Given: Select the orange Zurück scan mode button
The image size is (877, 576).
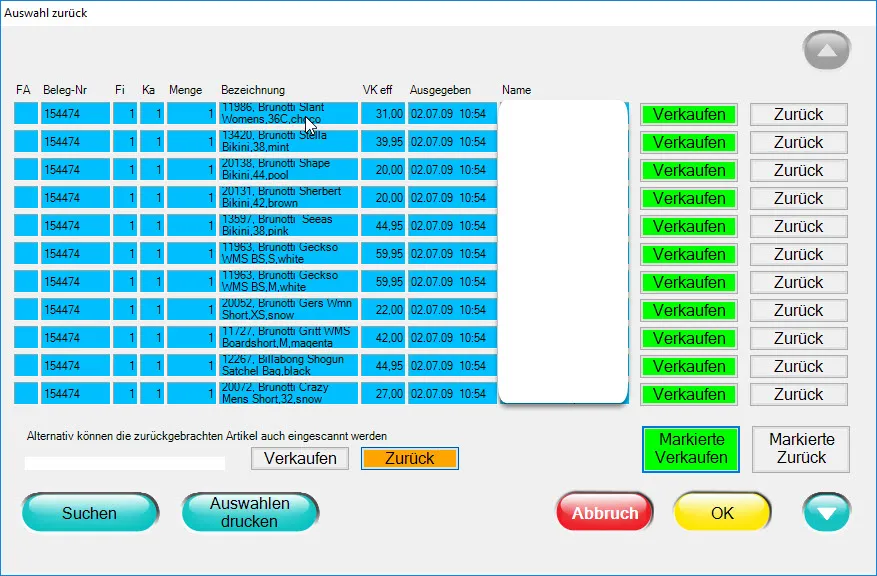Looking at the screenshot, I should [409, 458].
